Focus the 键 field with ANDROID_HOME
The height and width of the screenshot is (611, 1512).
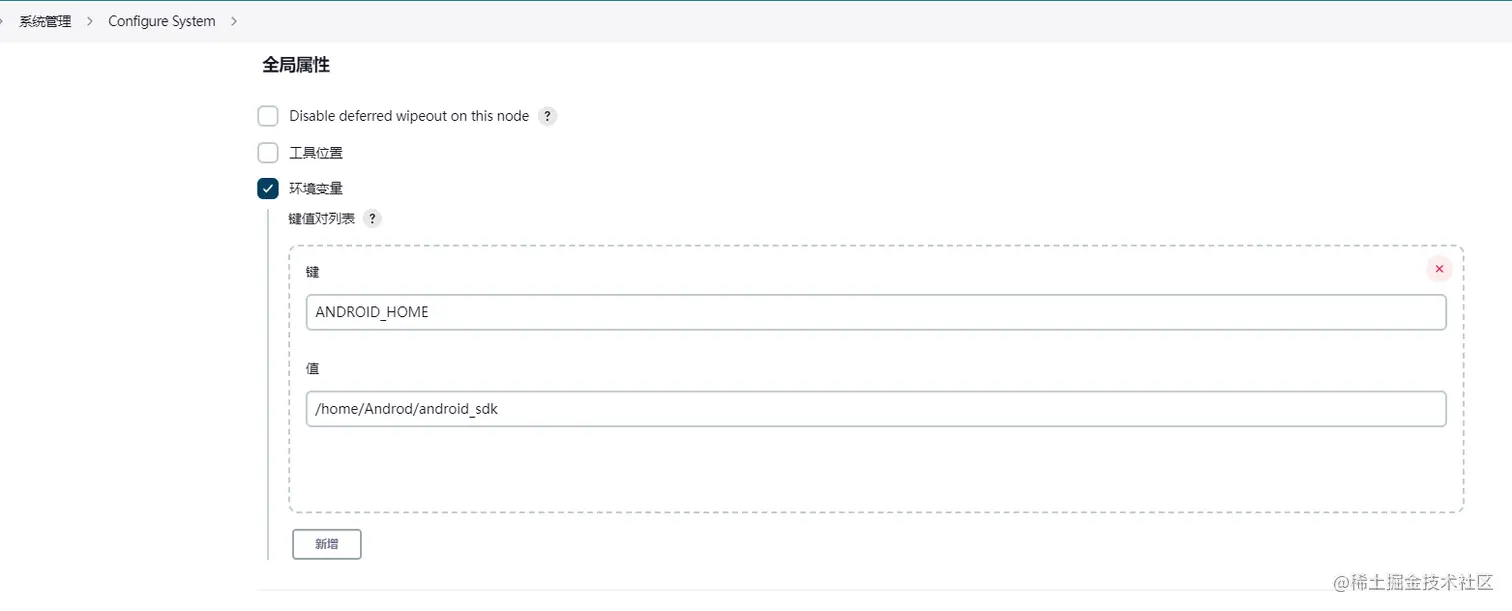(876, 312)
